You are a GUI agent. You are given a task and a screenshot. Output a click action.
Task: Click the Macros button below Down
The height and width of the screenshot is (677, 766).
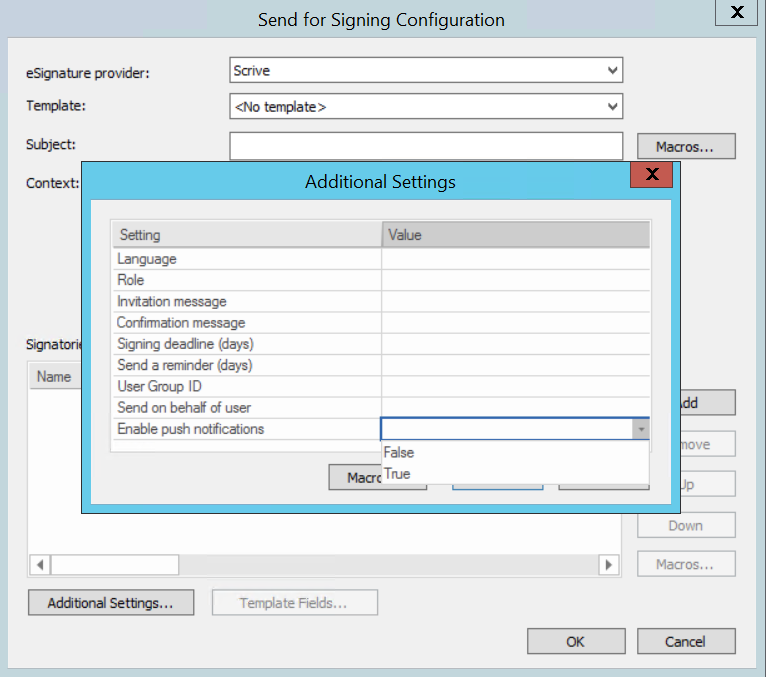tap(686, 564)
